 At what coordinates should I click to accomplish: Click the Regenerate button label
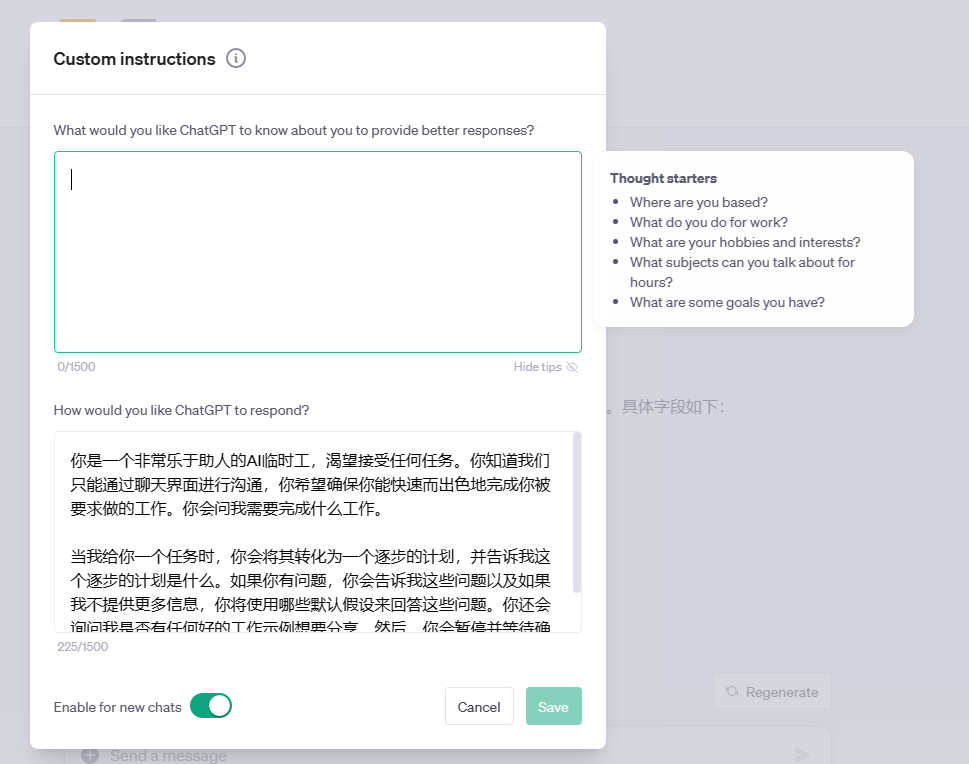[x=782, y=692]
